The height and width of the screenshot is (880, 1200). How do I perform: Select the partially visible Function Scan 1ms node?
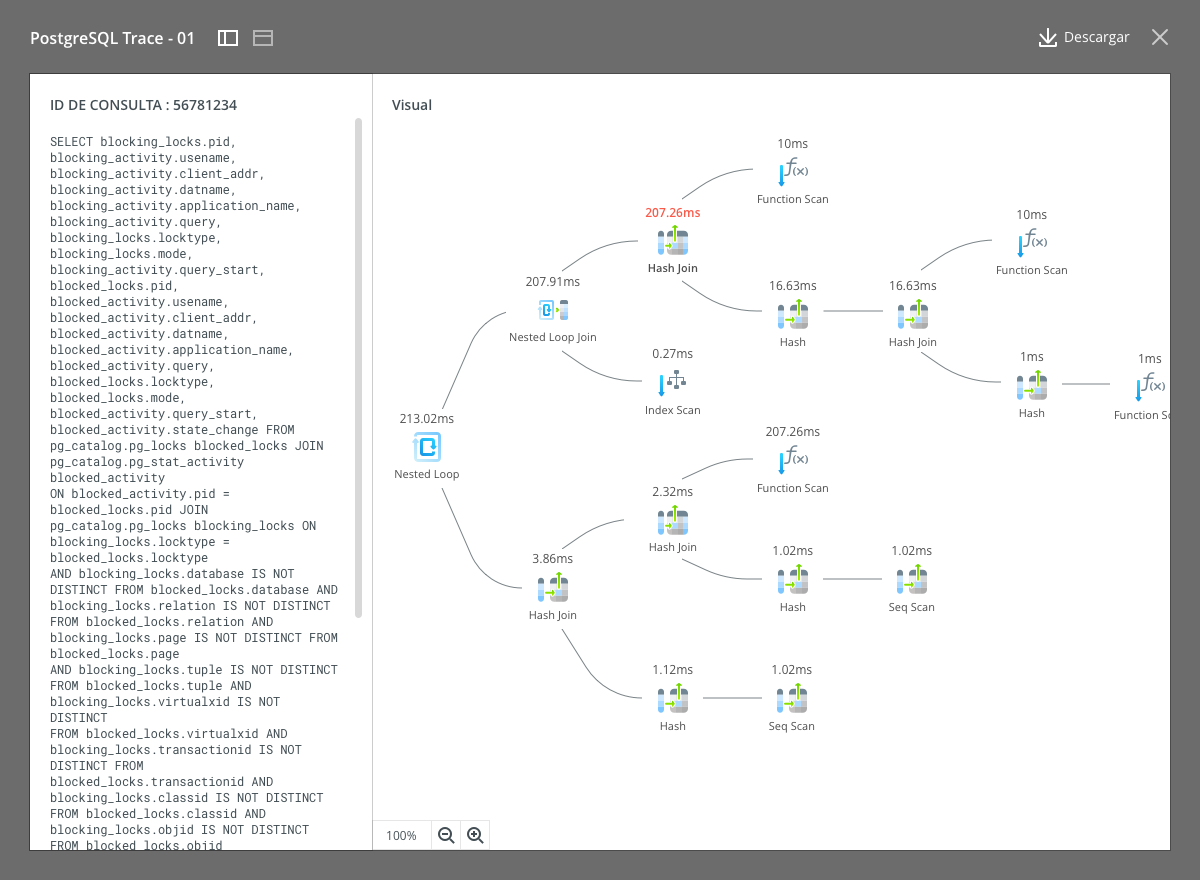pos(1150,386)
